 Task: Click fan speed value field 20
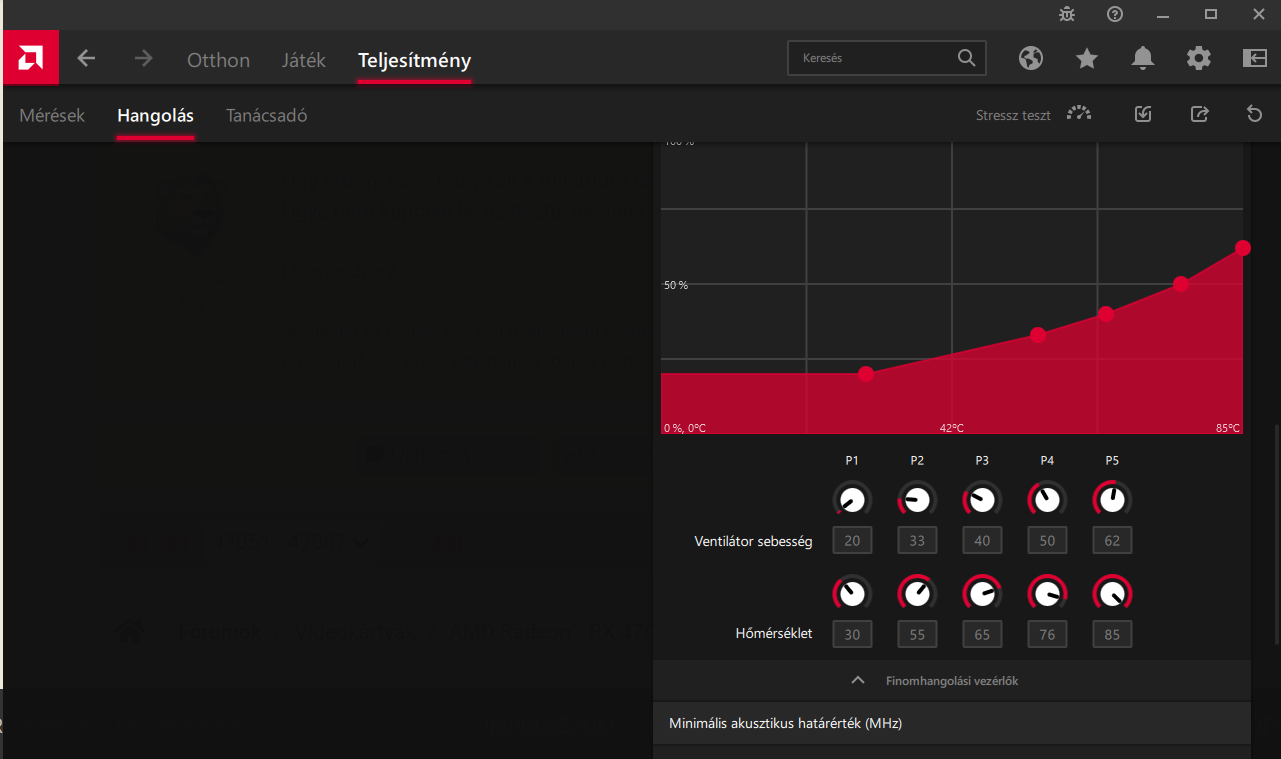point(852,541)
